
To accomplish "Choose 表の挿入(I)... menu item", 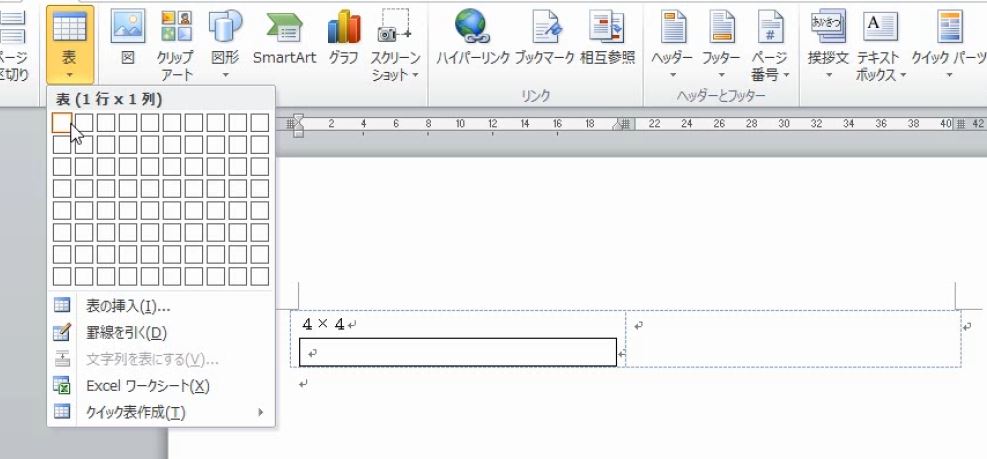I will [161, 307].
